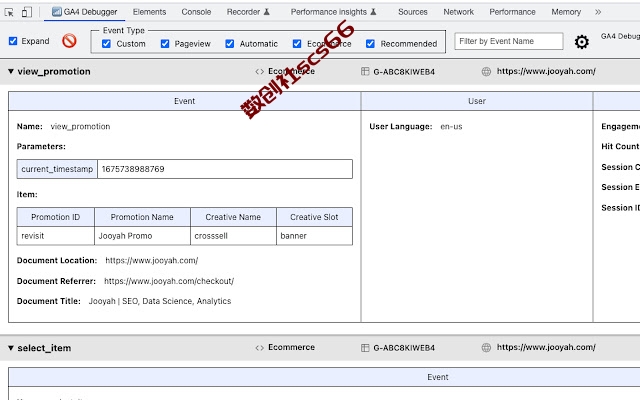Click the Creative Slot column header

click(314, 217)
